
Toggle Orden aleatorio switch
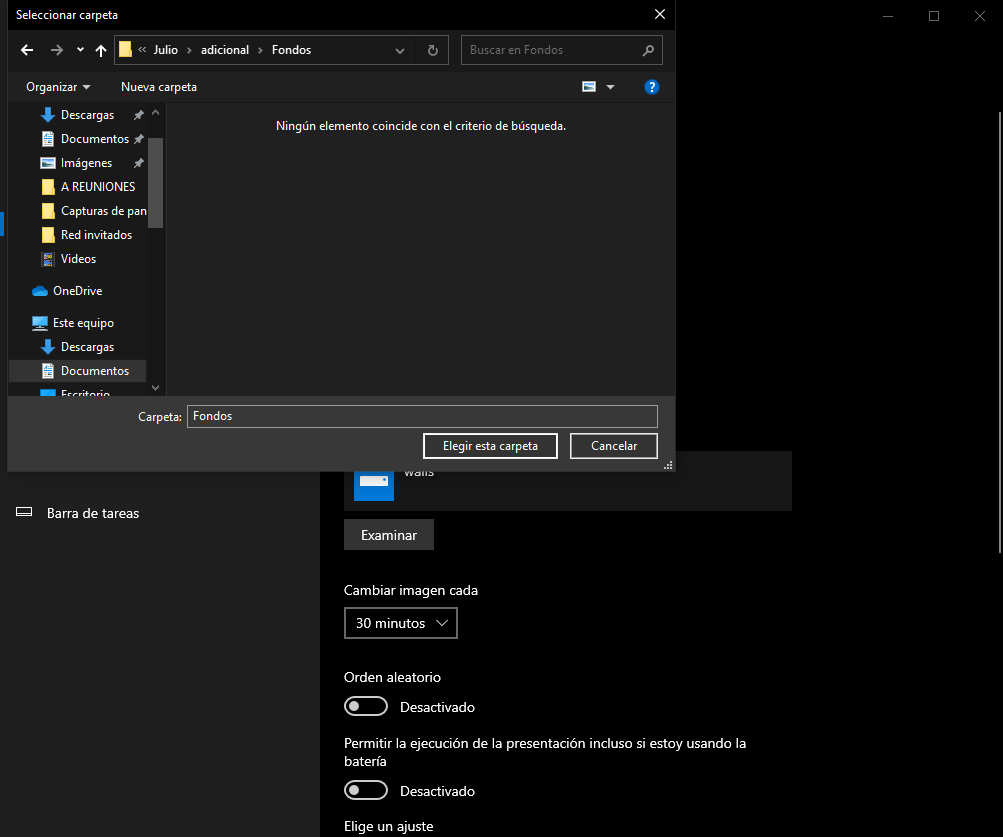click(x=366, y=707)
